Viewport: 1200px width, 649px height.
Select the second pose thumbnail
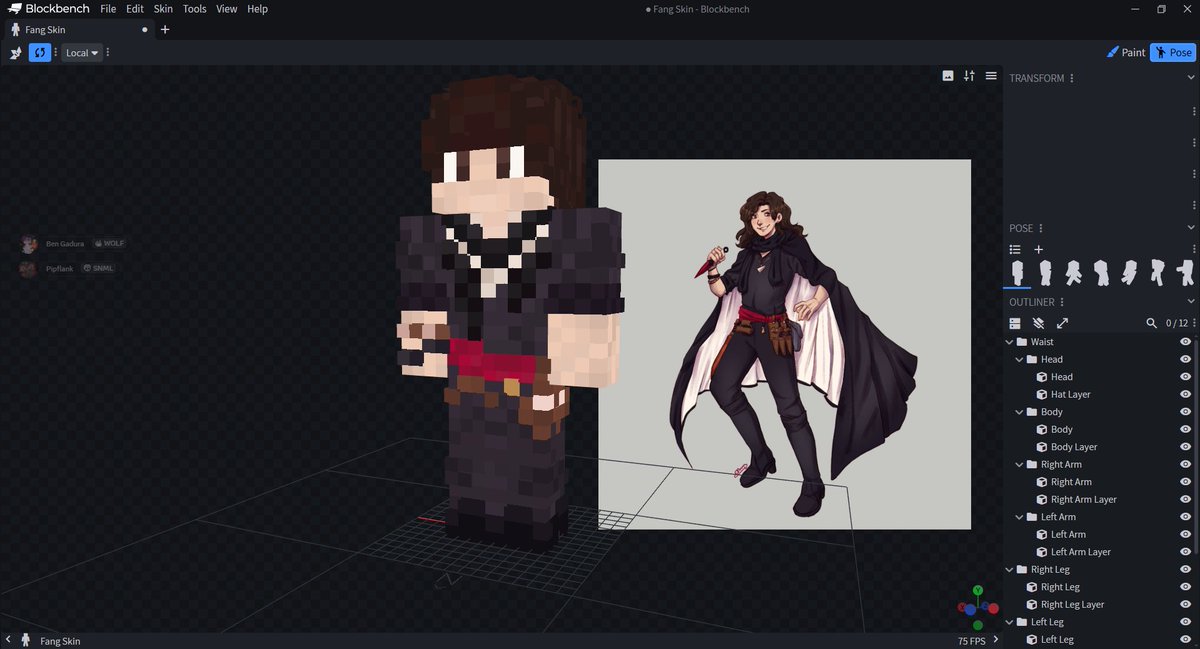[1045, 272]
